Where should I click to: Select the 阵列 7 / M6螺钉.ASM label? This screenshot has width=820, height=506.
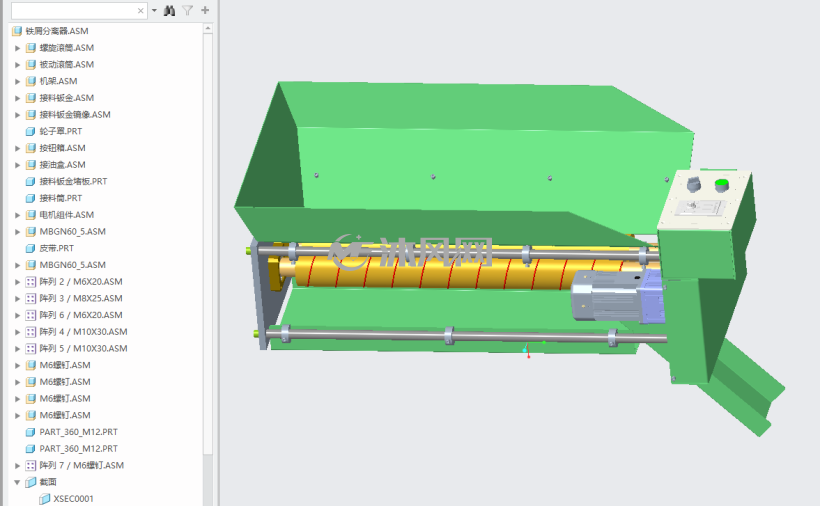pyautogui.click(x=82, y=465)
